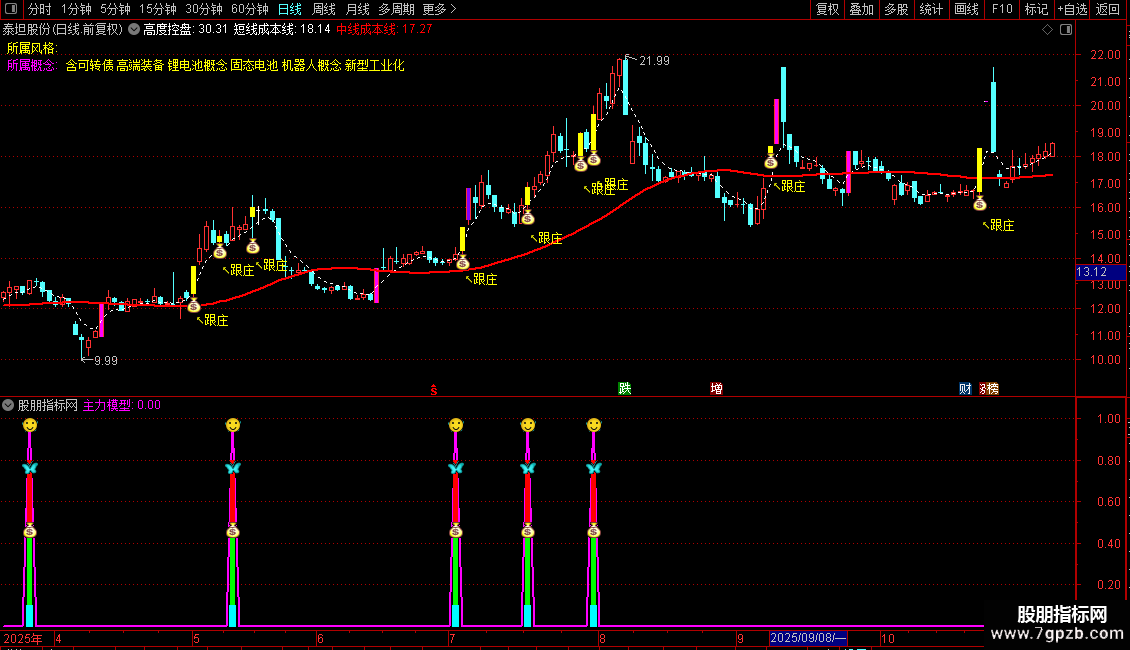Image resolution: width=1130 pixels, height=650 pixels.
Task: Open the 泰坦股份 indicator settings circle arrow
Action: tap(134, 30)
